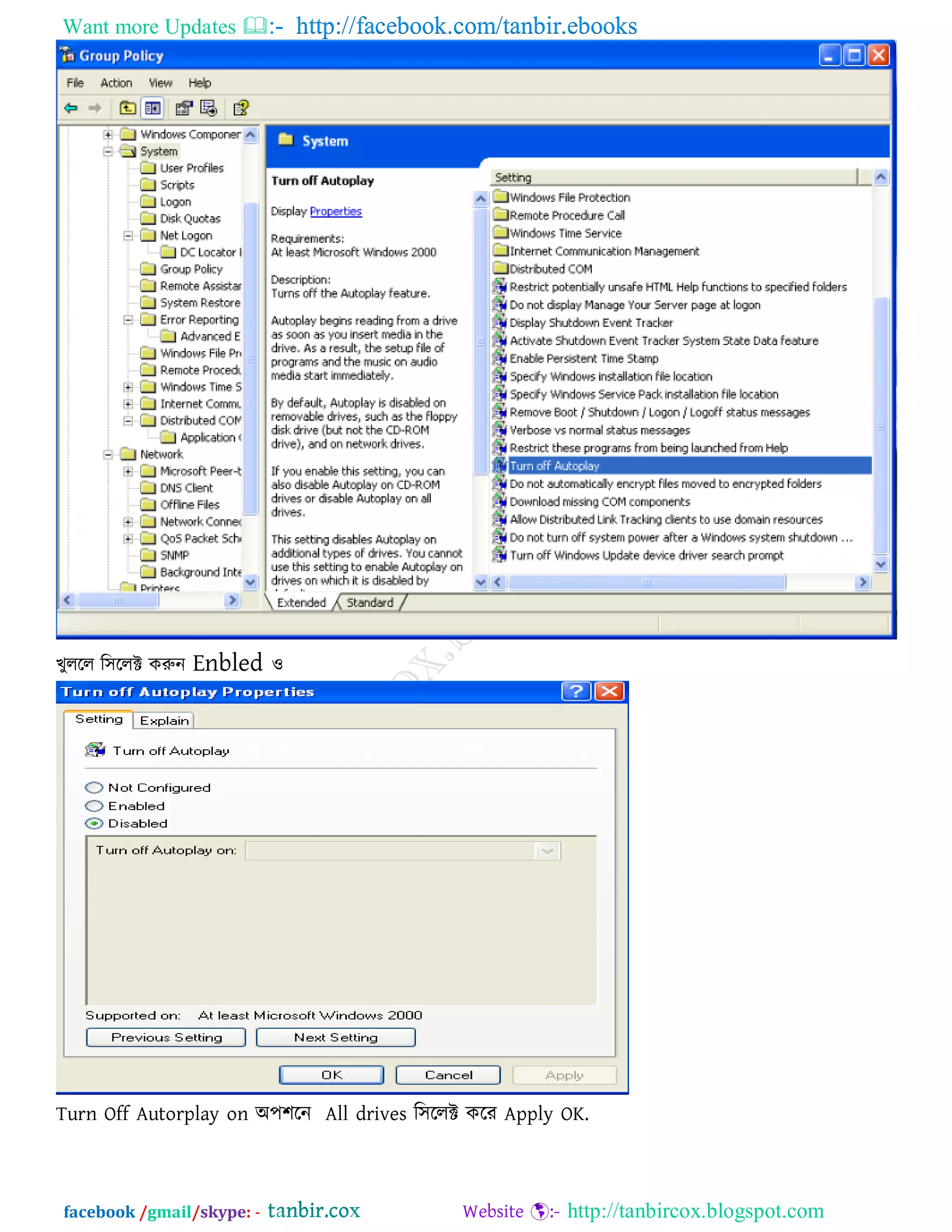Click the dialog's question mark help button
The width and height of the screenshot is (952, 1232).
[576, 691]
